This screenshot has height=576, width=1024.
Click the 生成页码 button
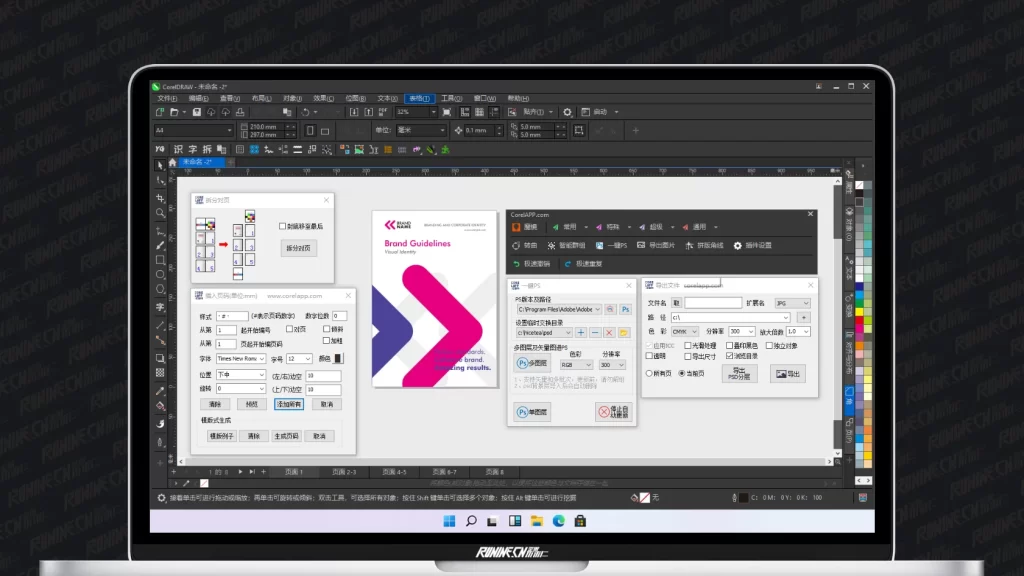coord(286,436)
